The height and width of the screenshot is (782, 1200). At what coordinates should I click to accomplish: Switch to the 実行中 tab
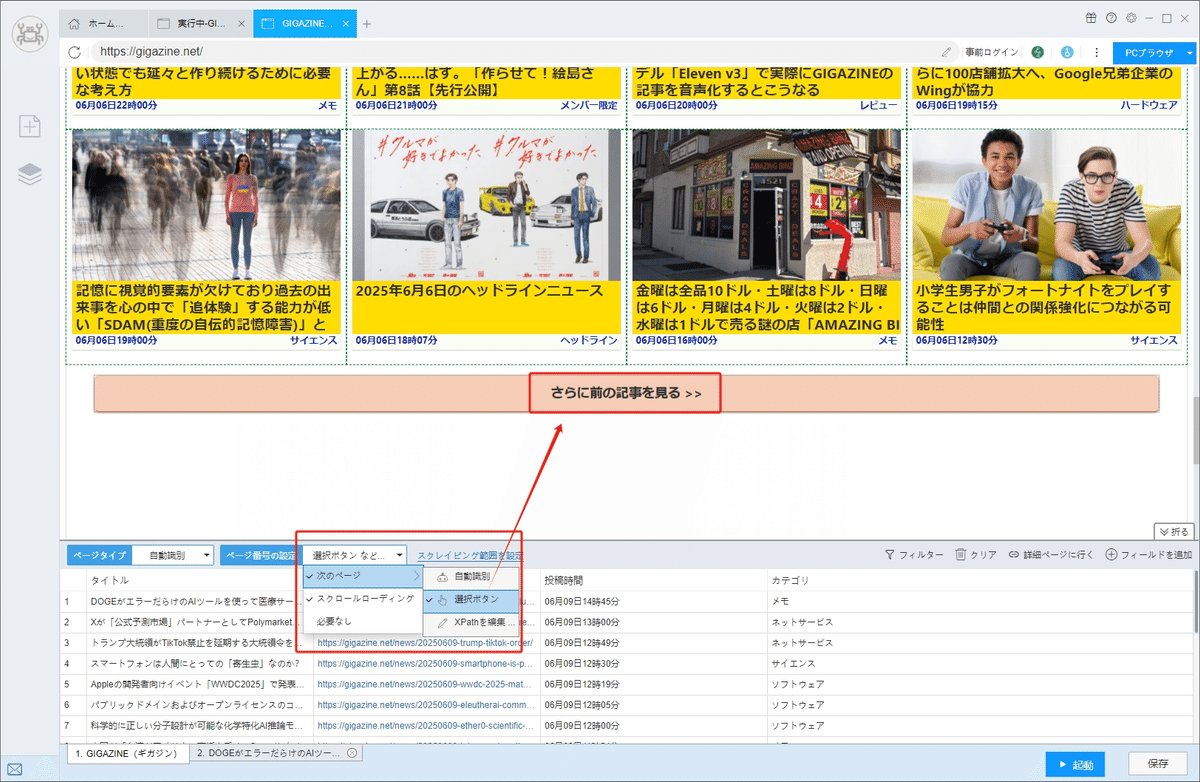[x=200, y=23]
